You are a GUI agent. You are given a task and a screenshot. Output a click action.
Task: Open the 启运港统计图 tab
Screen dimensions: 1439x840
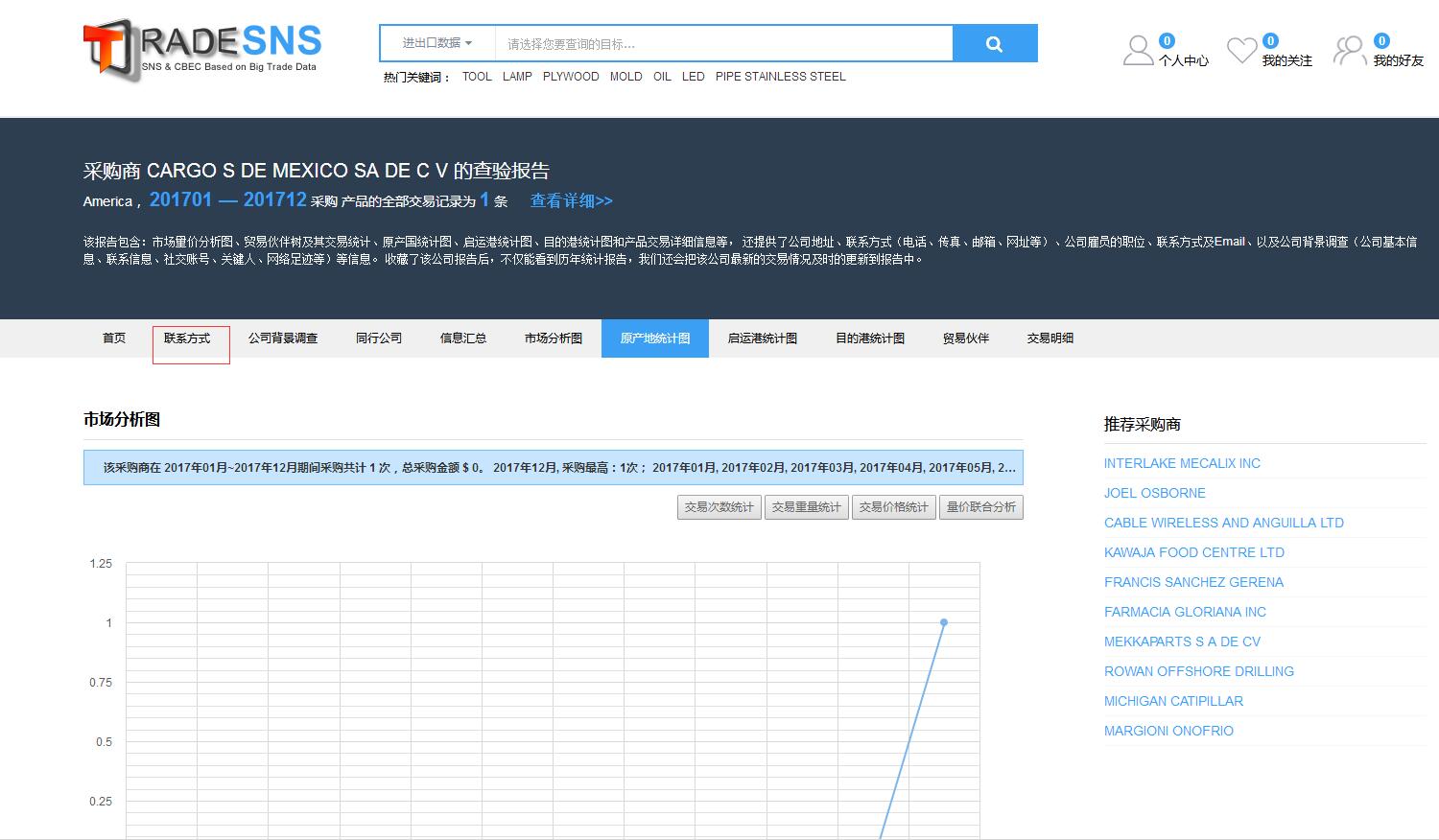pos(763,338)
